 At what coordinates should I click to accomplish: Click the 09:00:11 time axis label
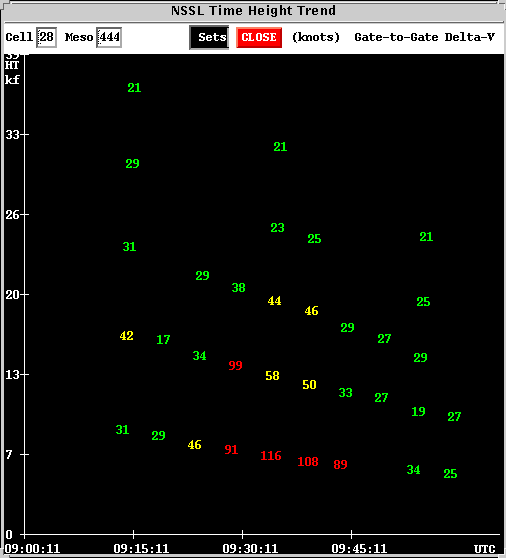click(32, 548)
